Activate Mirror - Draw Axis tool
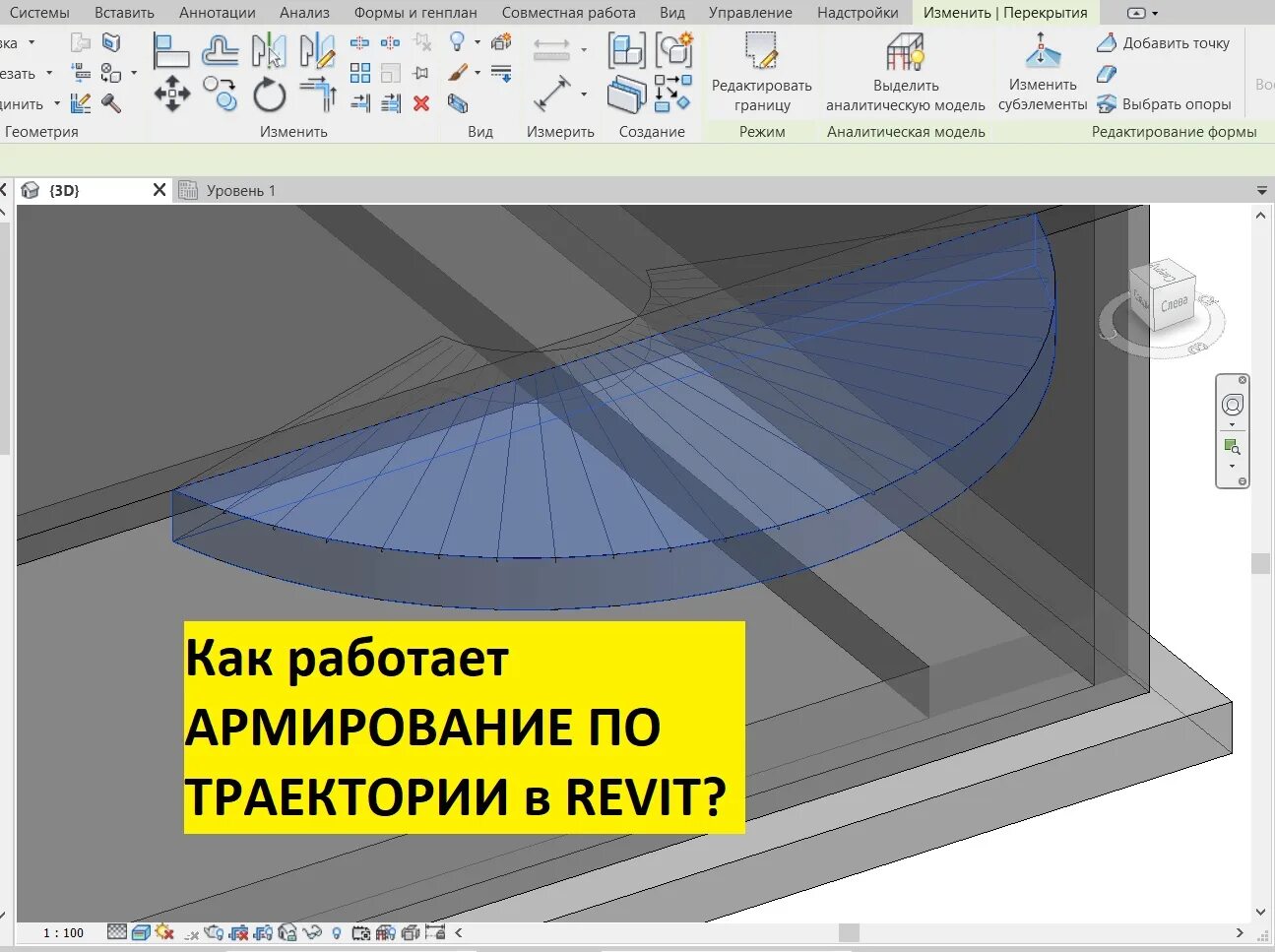The image size is (1275, 952). (x=317, y=50)
